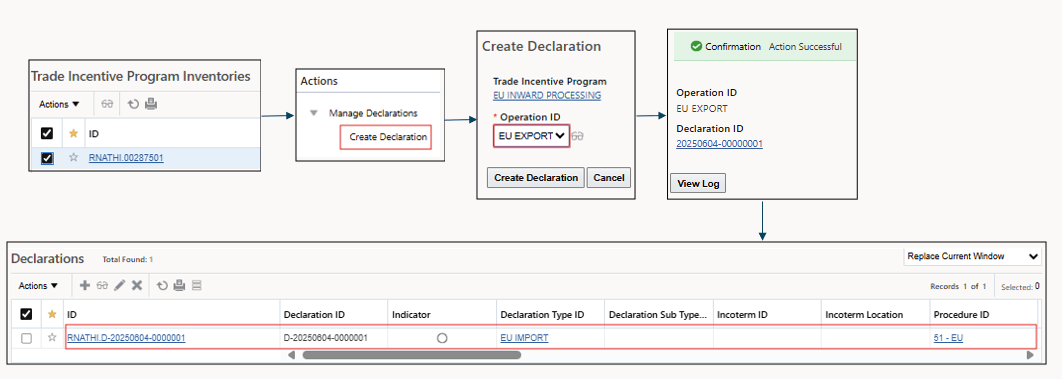Click right scroll arrow of Declarations table
1062x379 pixels.
point(1030,355)
